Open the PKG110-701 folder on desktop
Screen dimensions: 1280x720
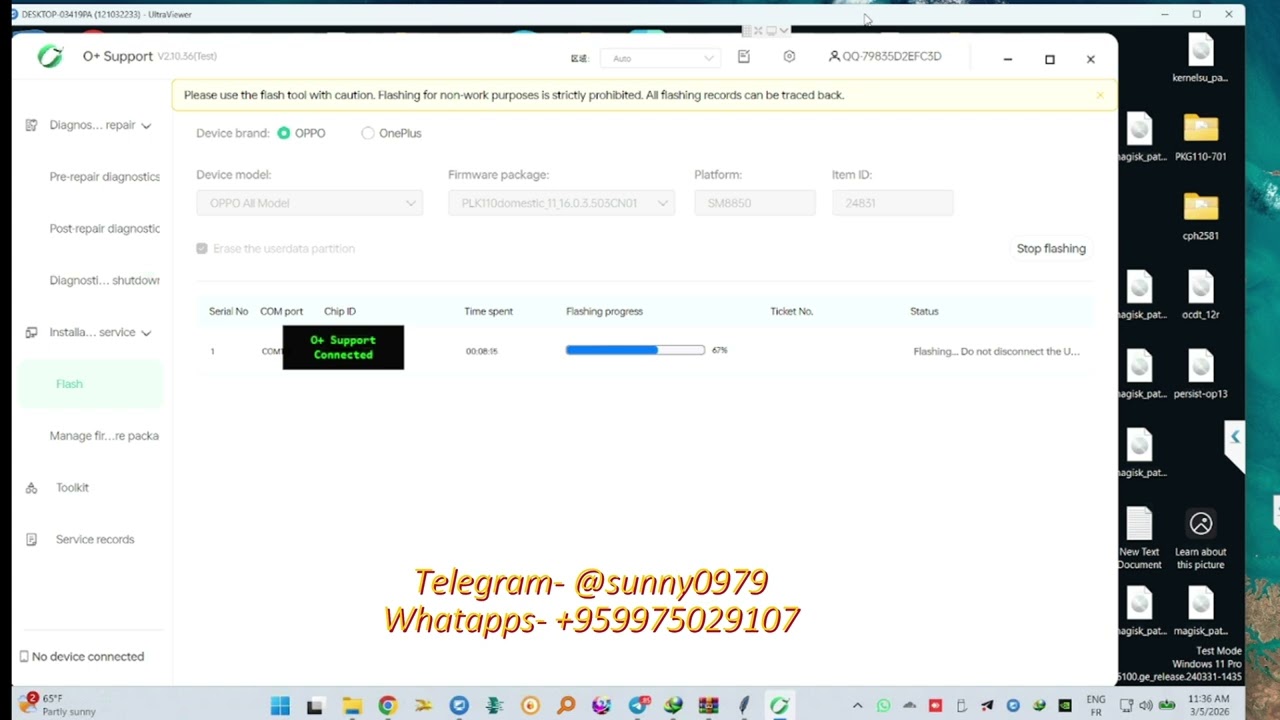tap(1200, 138)
